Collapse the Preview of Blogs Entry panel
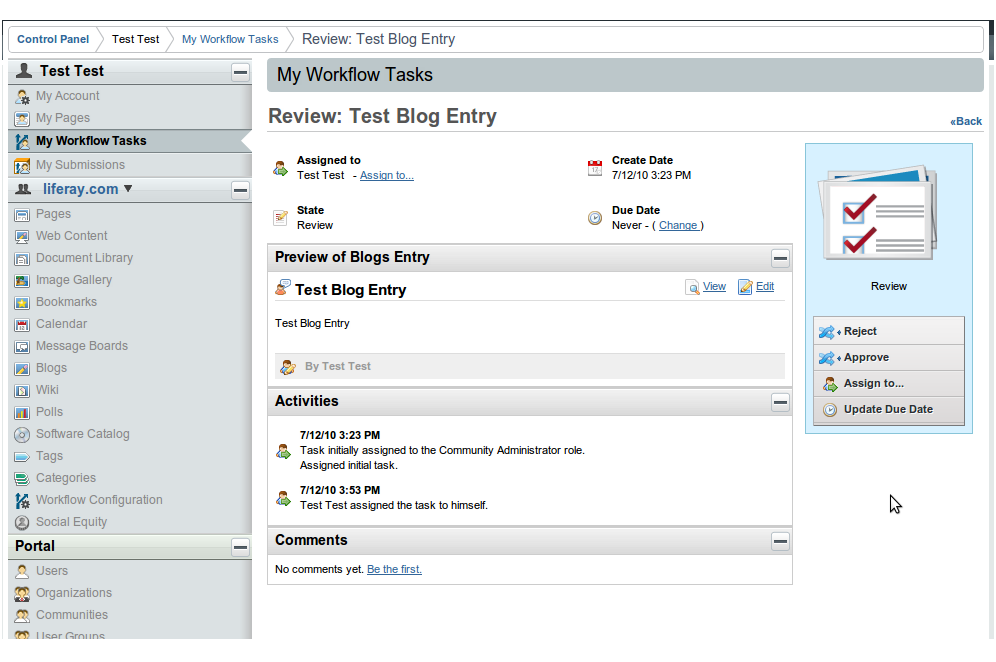 780,258
